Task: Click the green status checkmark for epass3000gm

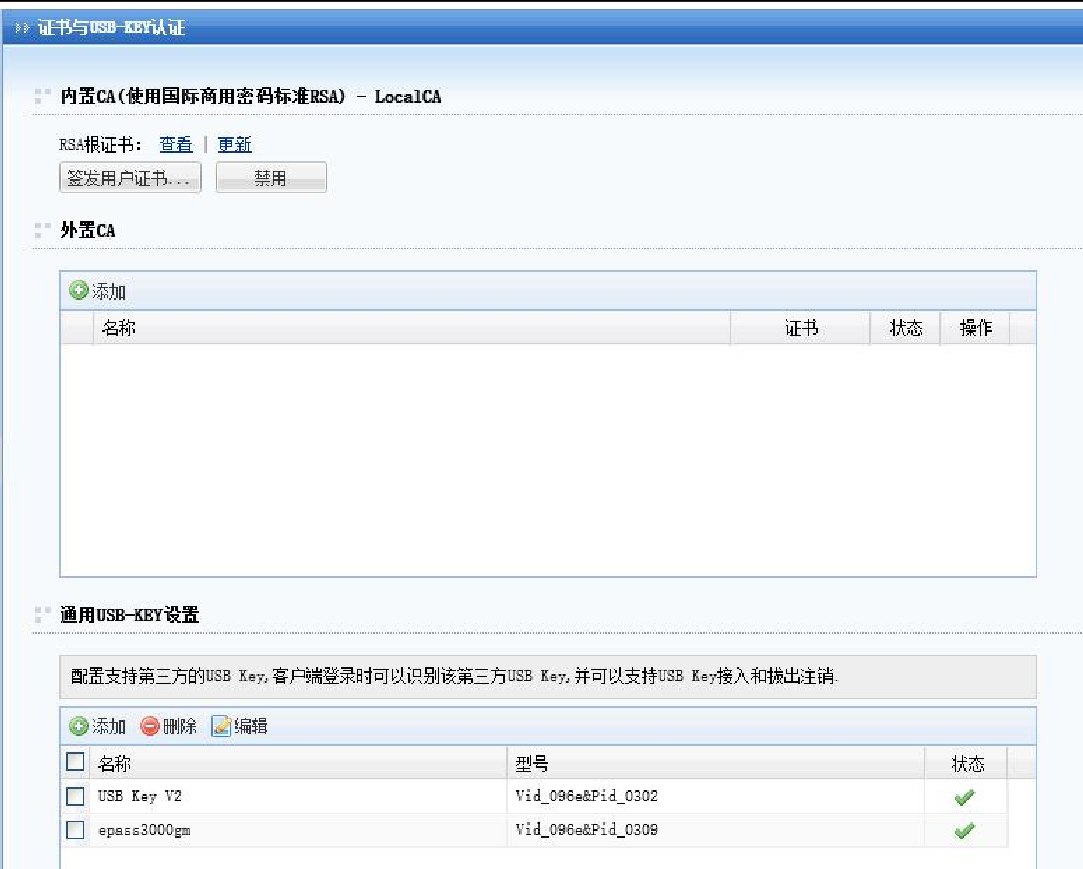Action: 963,831
